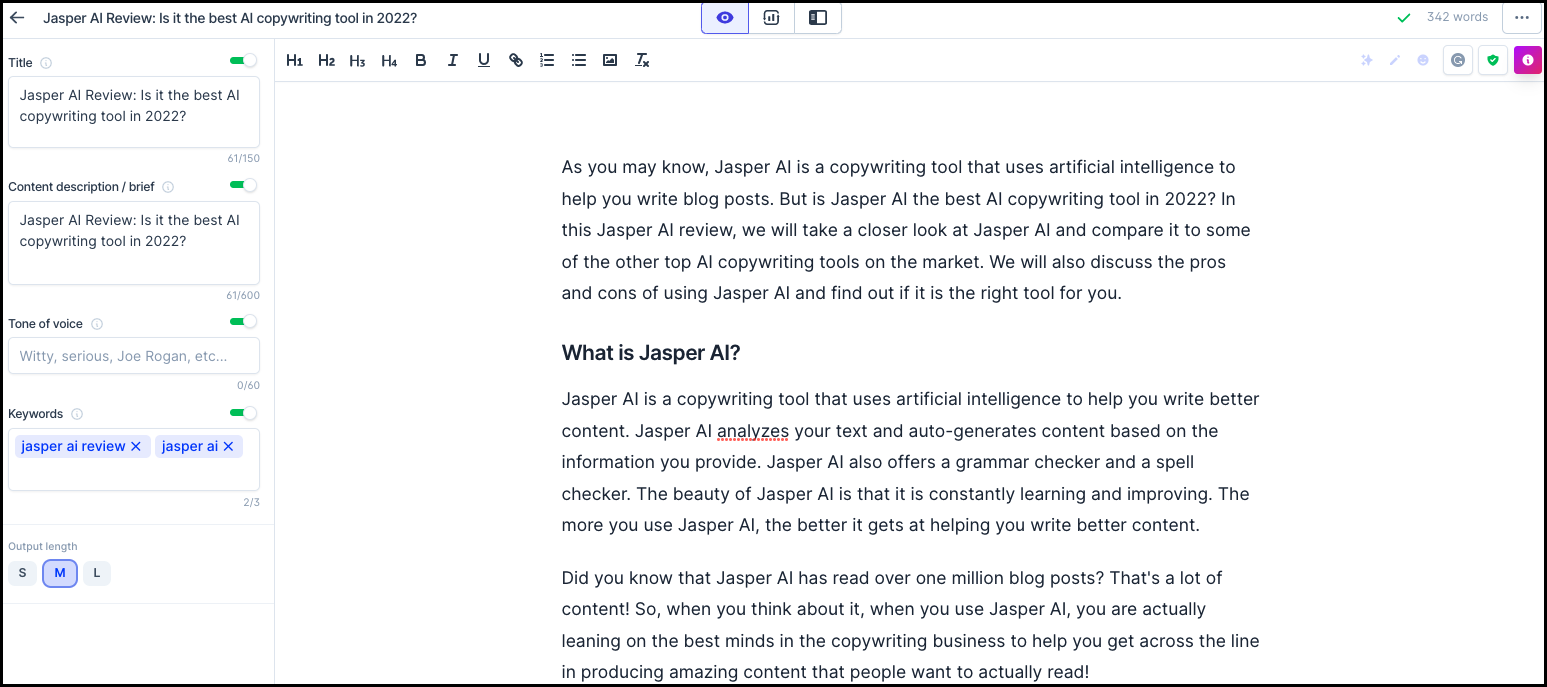
Task: Click the Tone of voice input field
Action: click(x=134, y=356)
